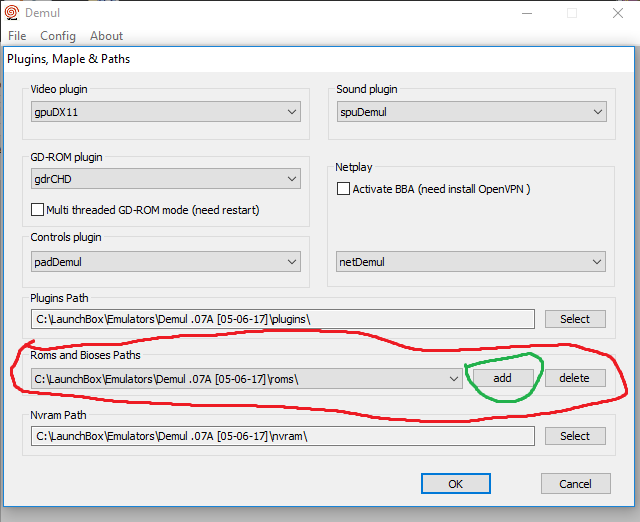Click the 'Netplay' group label

[354, 167]
